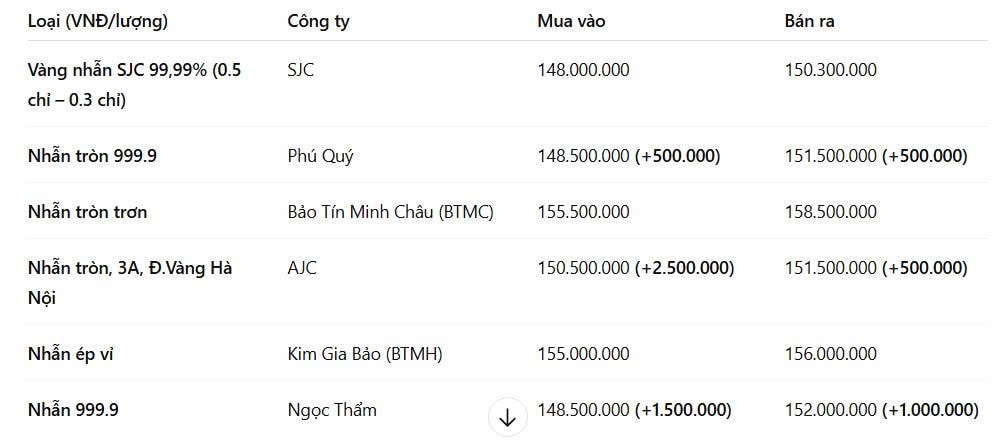995x441 pixels.
Task: Select the SJC company cell
Action: click(x=301, y=70)
